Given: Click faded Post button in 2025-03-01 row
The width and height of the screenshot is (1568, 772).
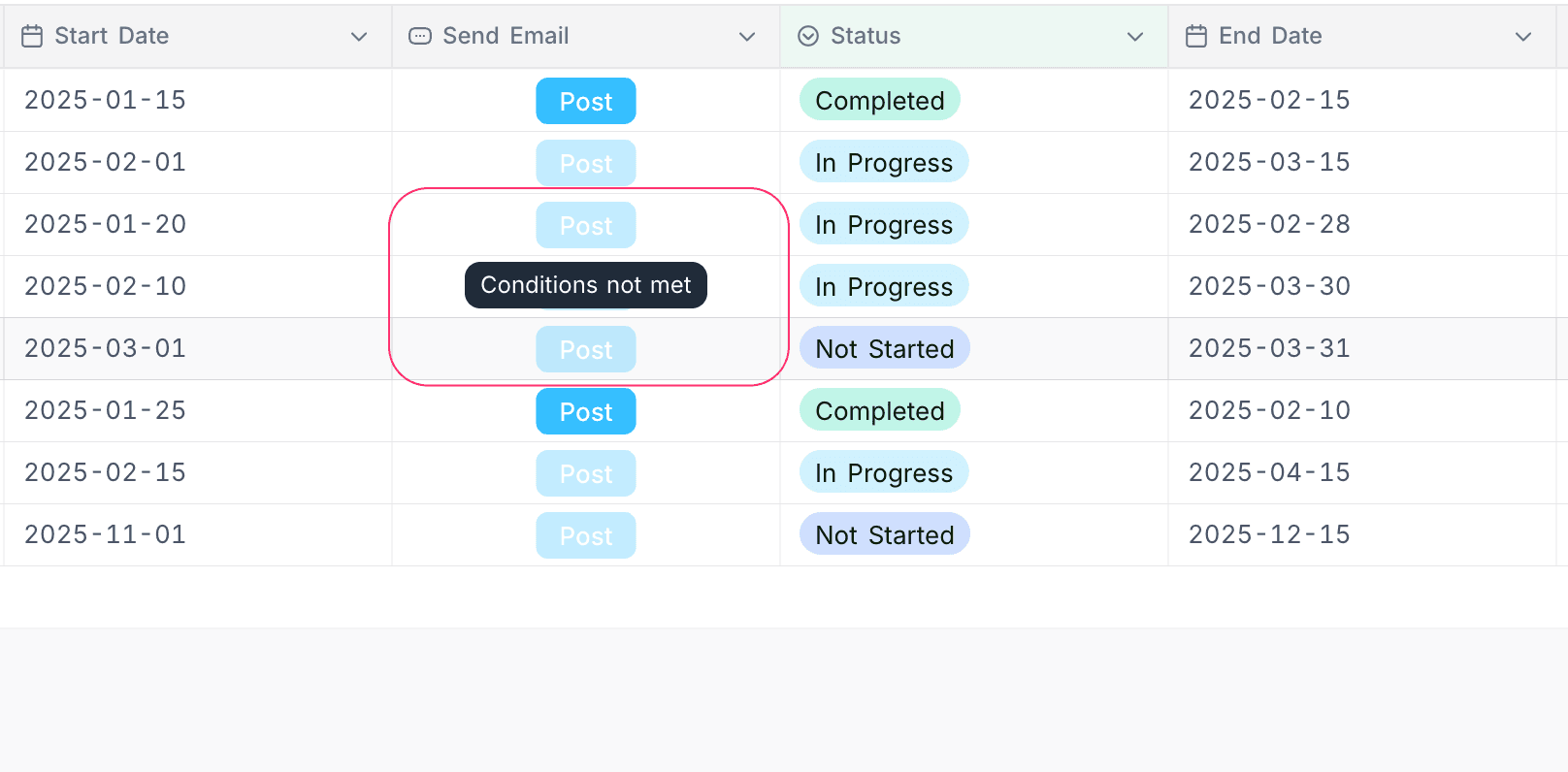Looking at the screenshot, I should tap(586, 349).
